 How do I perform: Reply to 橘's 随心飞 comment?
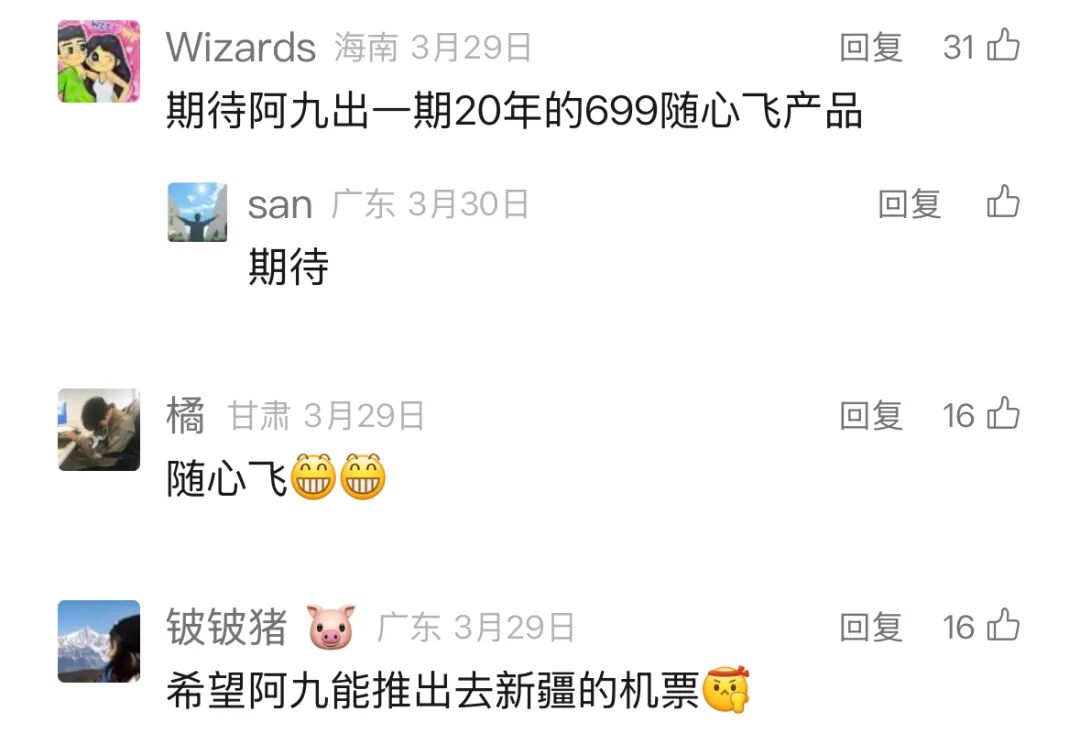click(871, 415)
